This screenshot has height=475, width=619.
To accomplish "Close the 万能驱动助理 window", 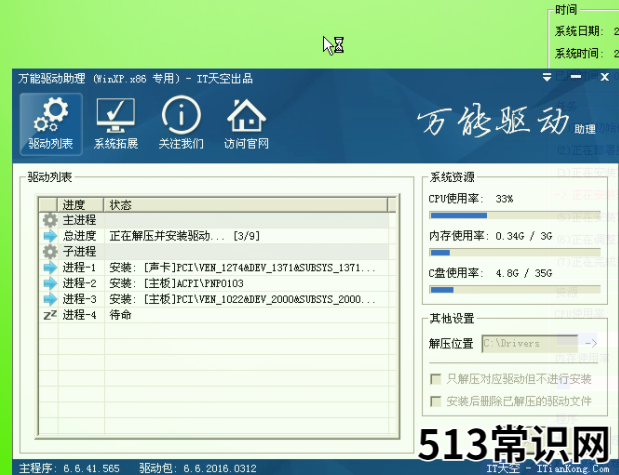I will 604,77.
